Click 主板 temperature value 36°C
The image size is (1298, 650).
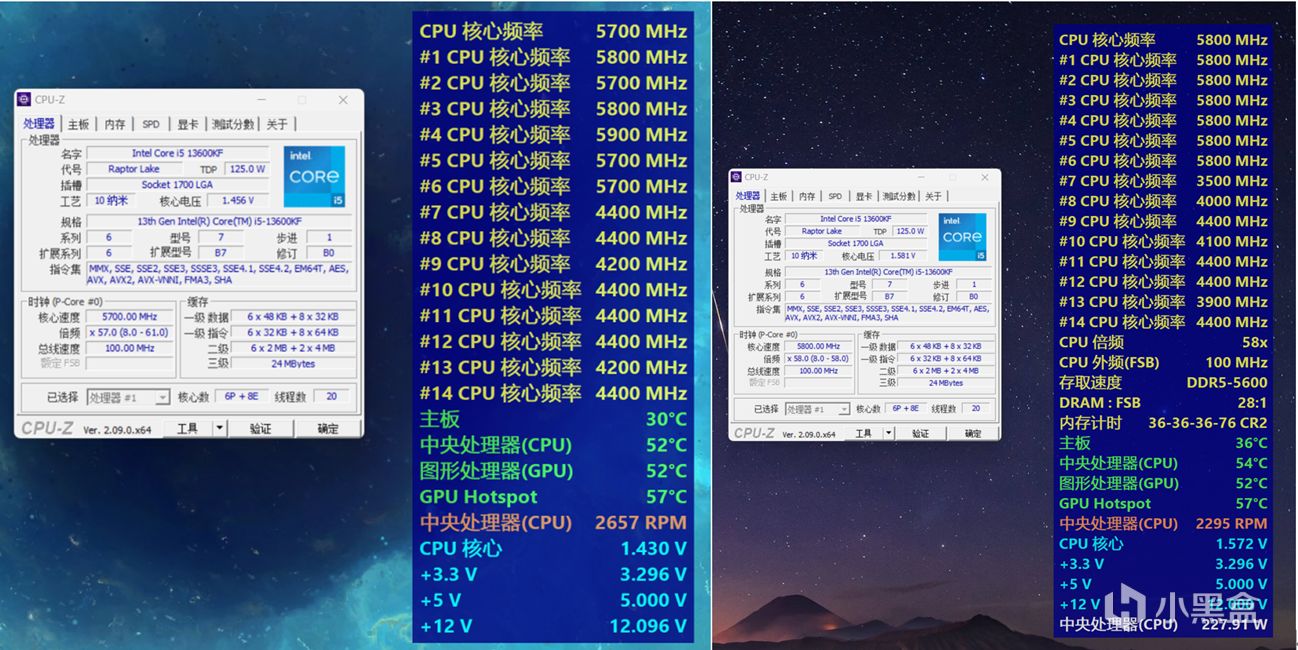(x=1251, y=443)
